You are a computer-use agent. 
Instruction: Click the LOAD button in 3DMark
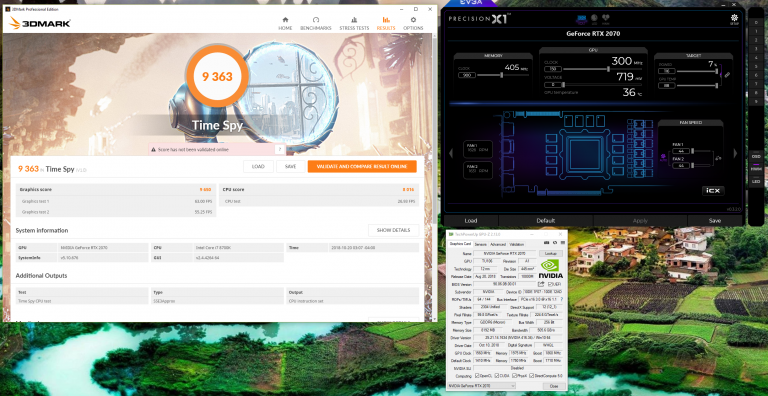tap(258, 167)
